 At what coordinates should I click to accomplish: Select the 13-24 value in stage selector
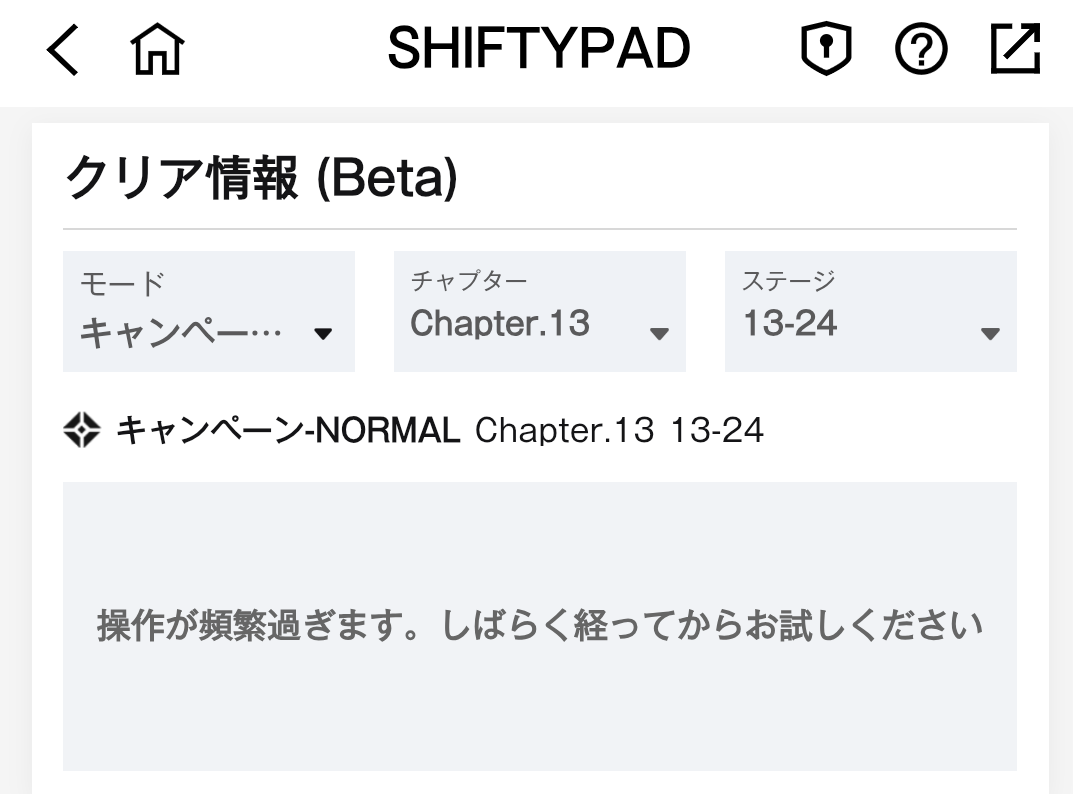[790, 323]
